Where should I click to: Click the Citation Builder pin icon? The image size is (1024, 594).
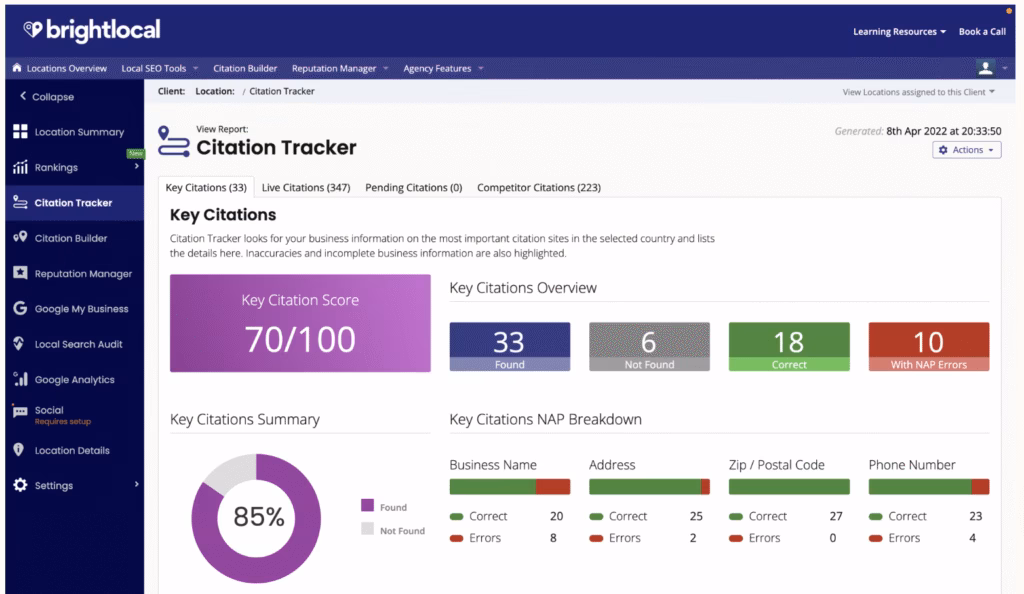pos(20,238)
